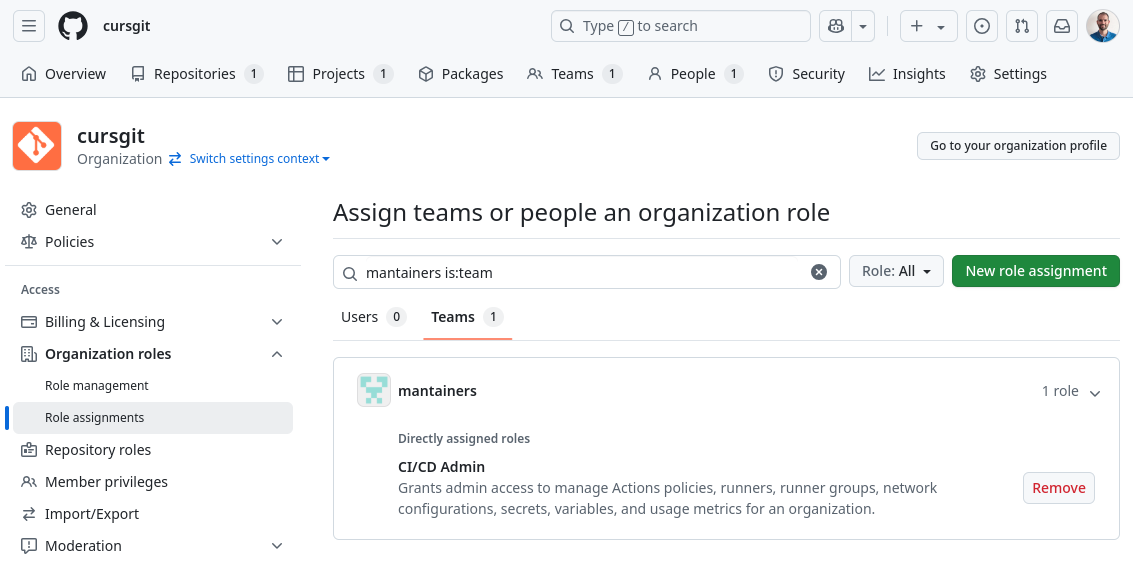Go to the Overview tab
This screenshot has height=562, width=1133.
coord(64,74)
